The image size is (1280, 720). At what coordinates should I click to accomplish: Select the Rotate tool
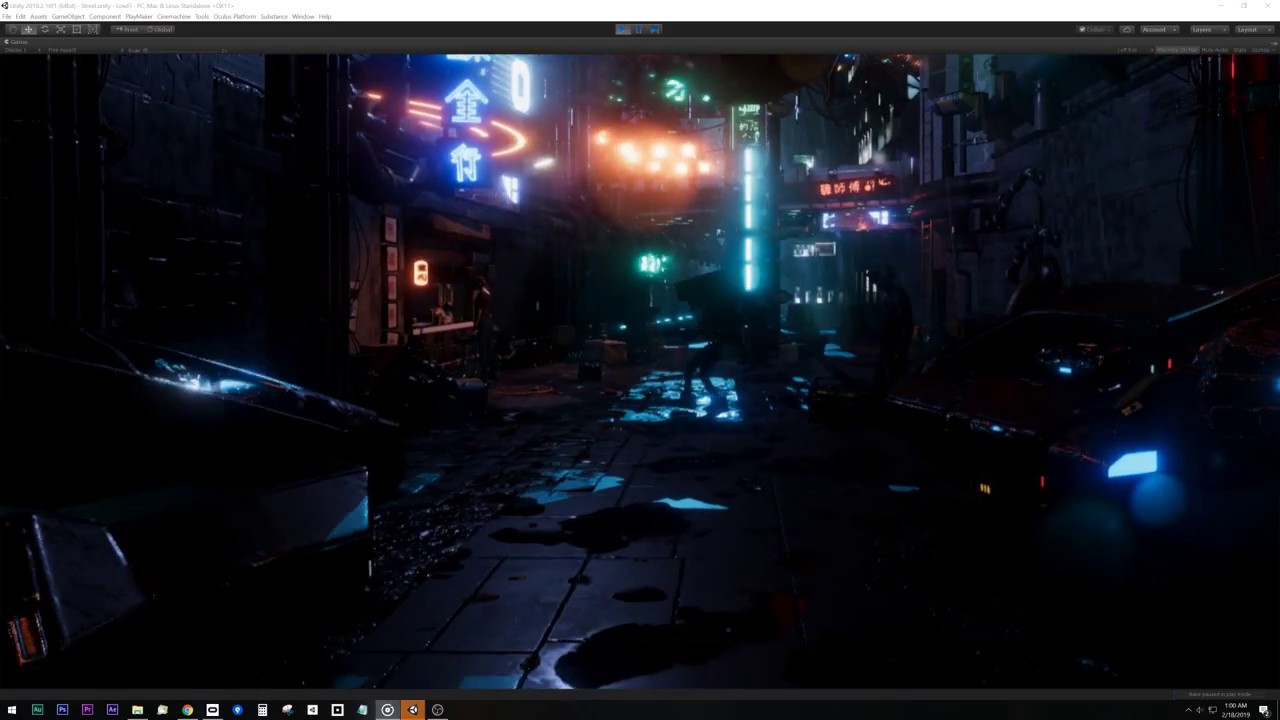point(44,29)
